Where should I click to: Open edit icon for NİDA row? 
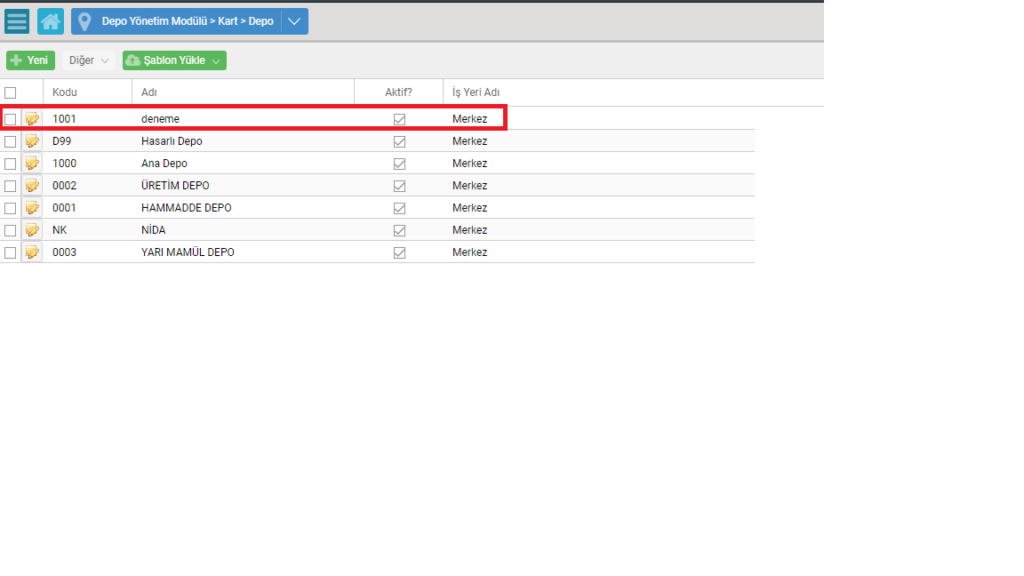[32, 230]
